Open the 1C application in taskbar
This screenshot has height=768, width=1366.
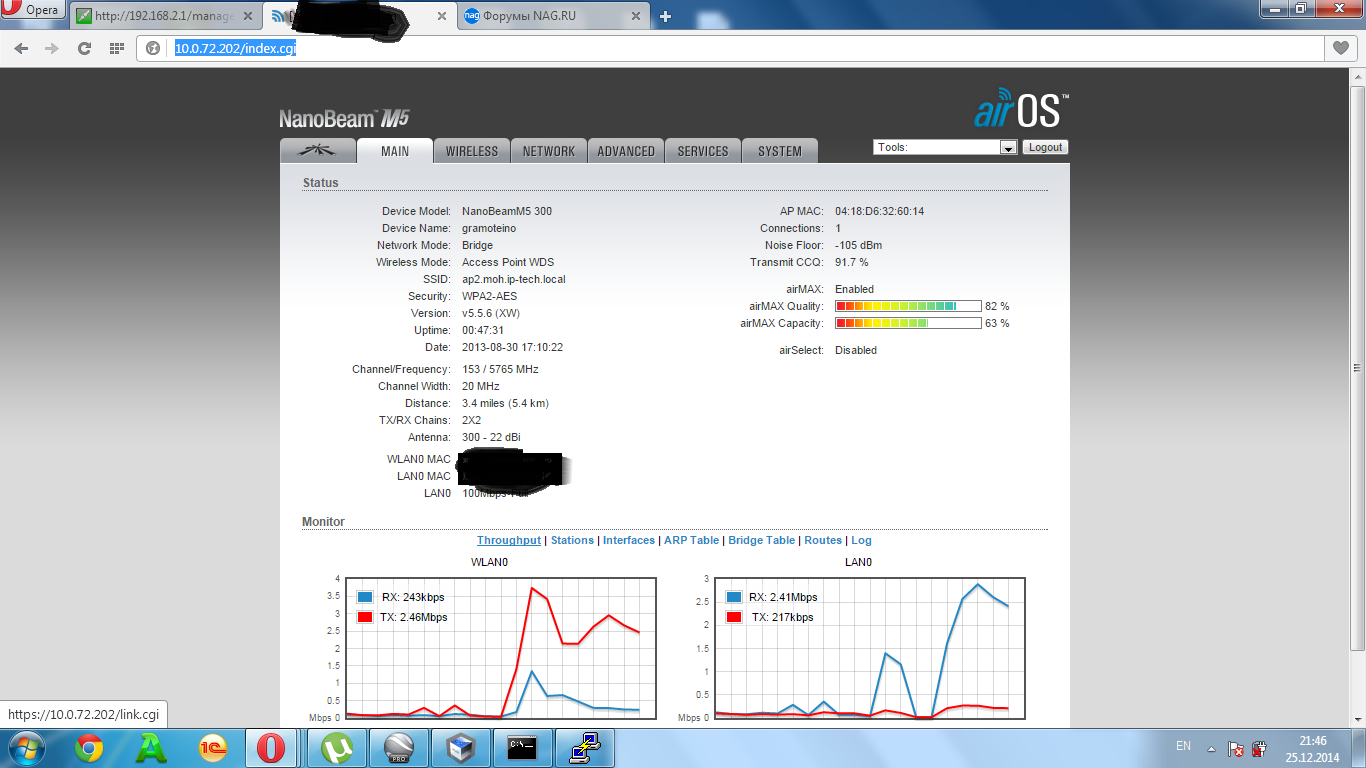point(211,748)
